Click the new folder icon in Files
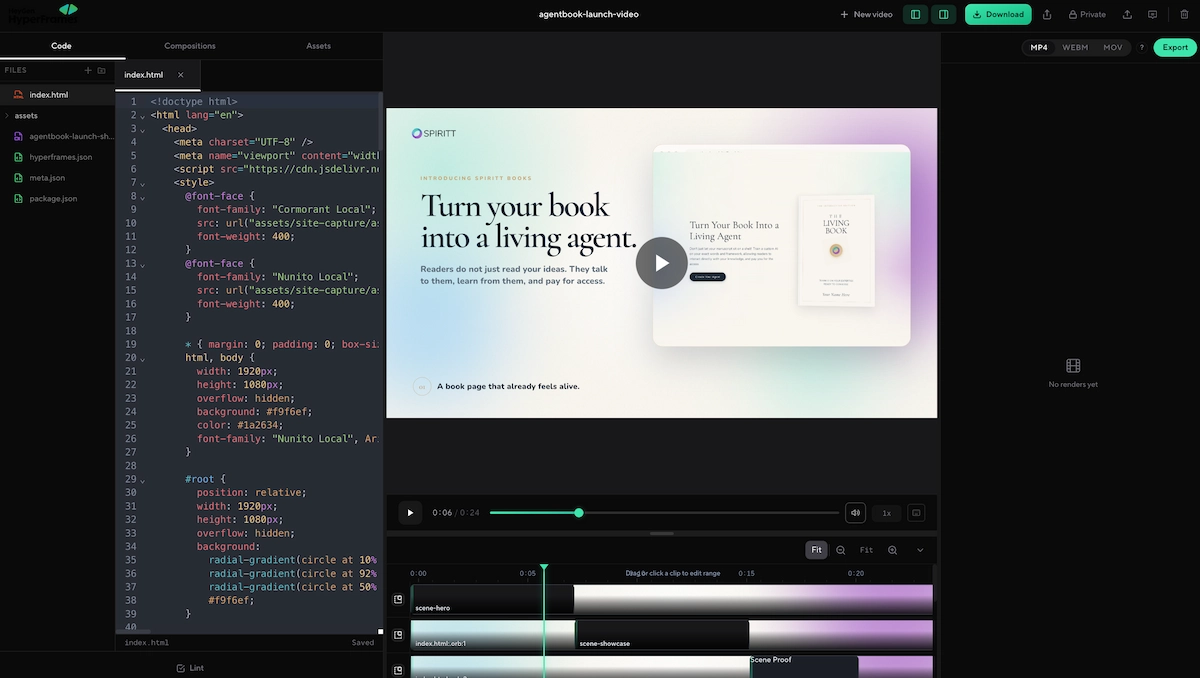The width and height of the screenshot is (1200, 678). (x=101, y=70)
